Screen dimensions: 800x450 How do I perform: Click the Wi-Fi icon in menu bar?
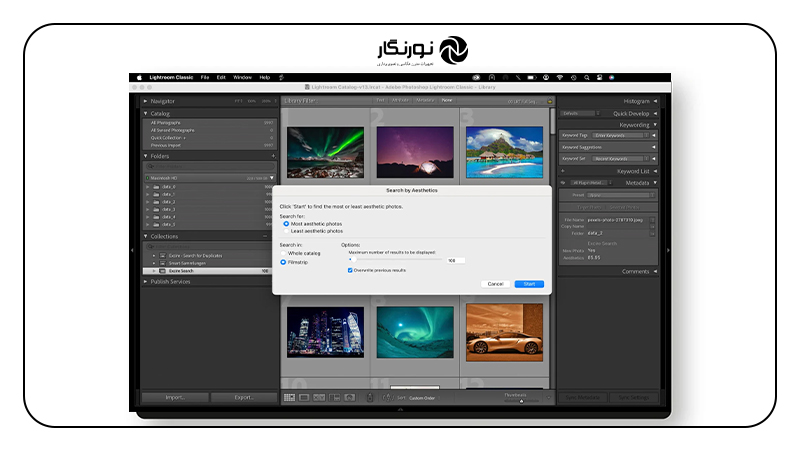(x=560, y=78)
